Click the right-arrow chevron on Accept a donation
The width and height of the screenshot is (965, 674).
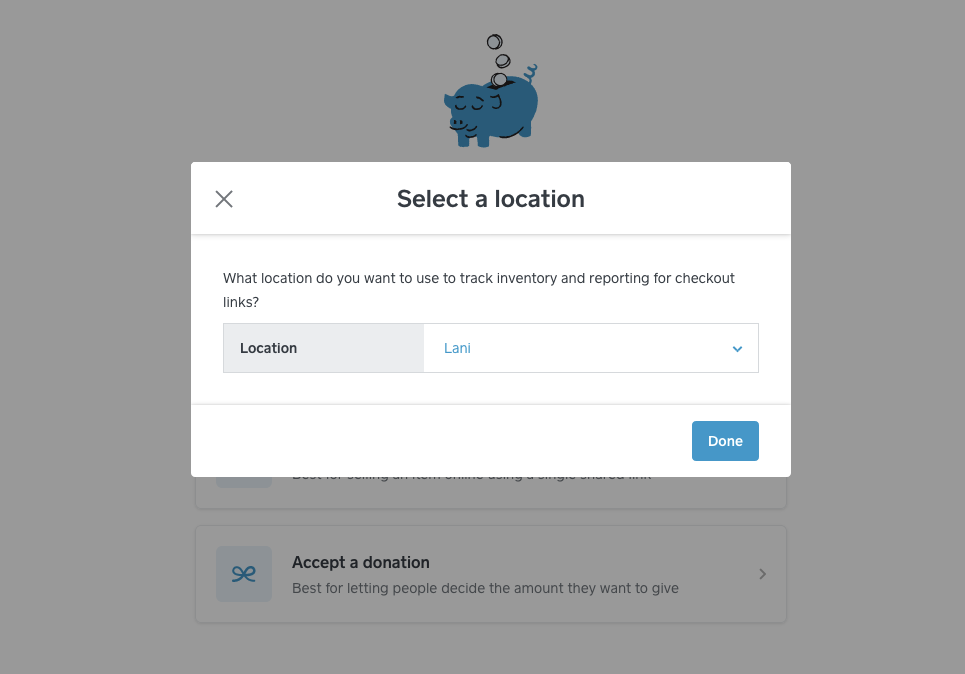762,573
